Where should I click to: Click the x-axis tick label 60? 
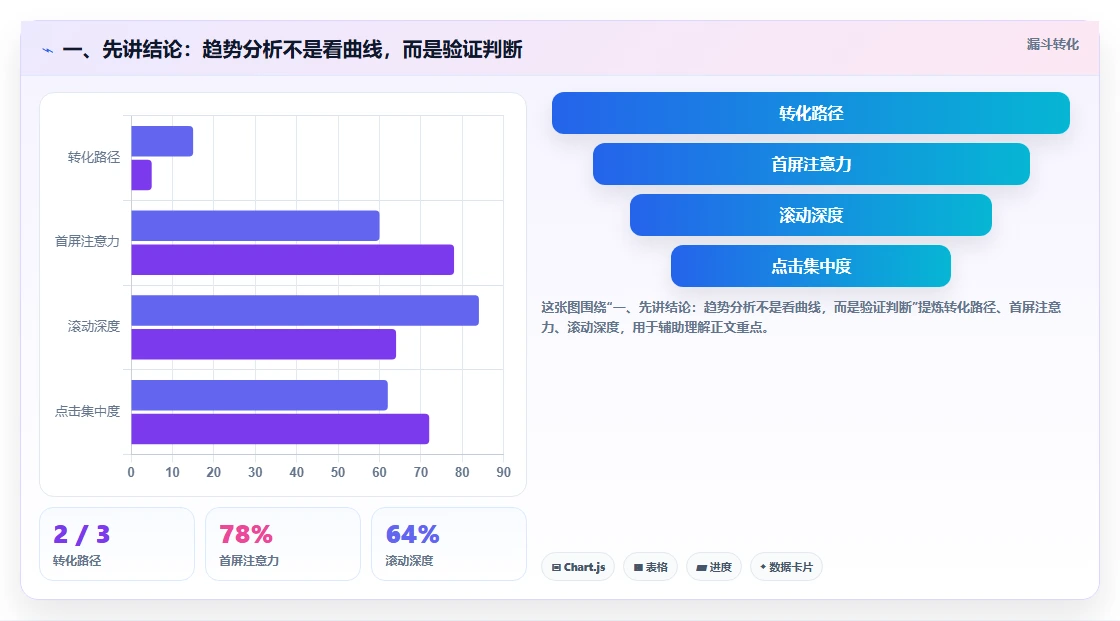pyautogui.click(x=379, y=472)
